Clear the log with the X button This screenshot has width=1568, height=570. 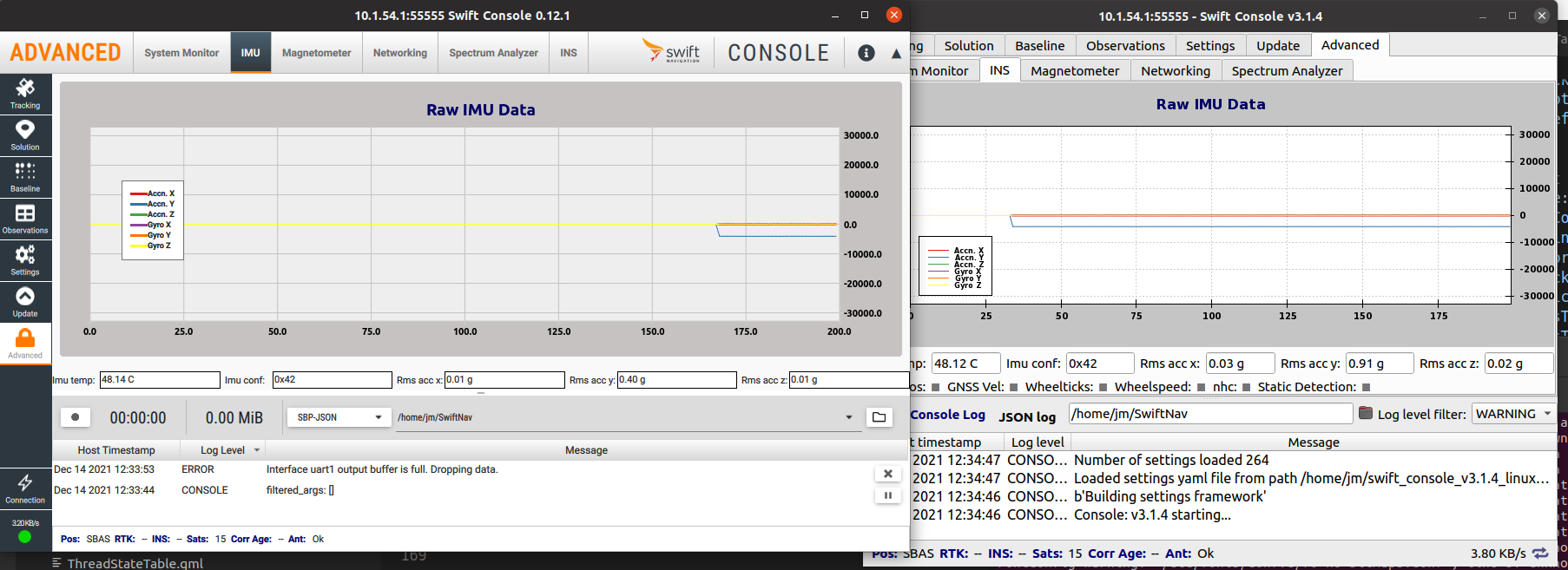tap(887, 474)
